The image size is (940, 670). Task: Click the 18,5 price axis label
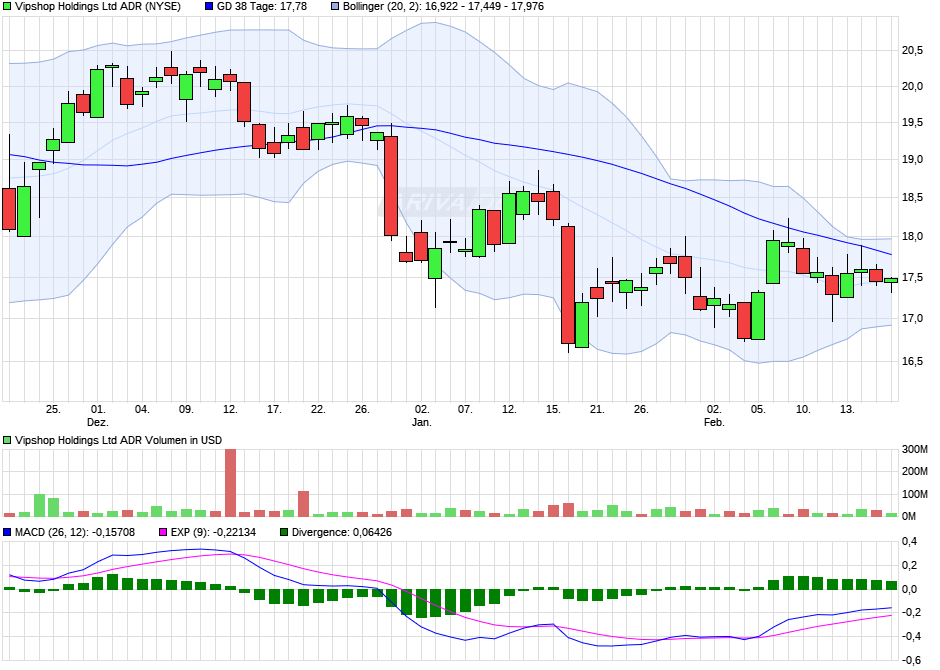[x=912, y=198]
